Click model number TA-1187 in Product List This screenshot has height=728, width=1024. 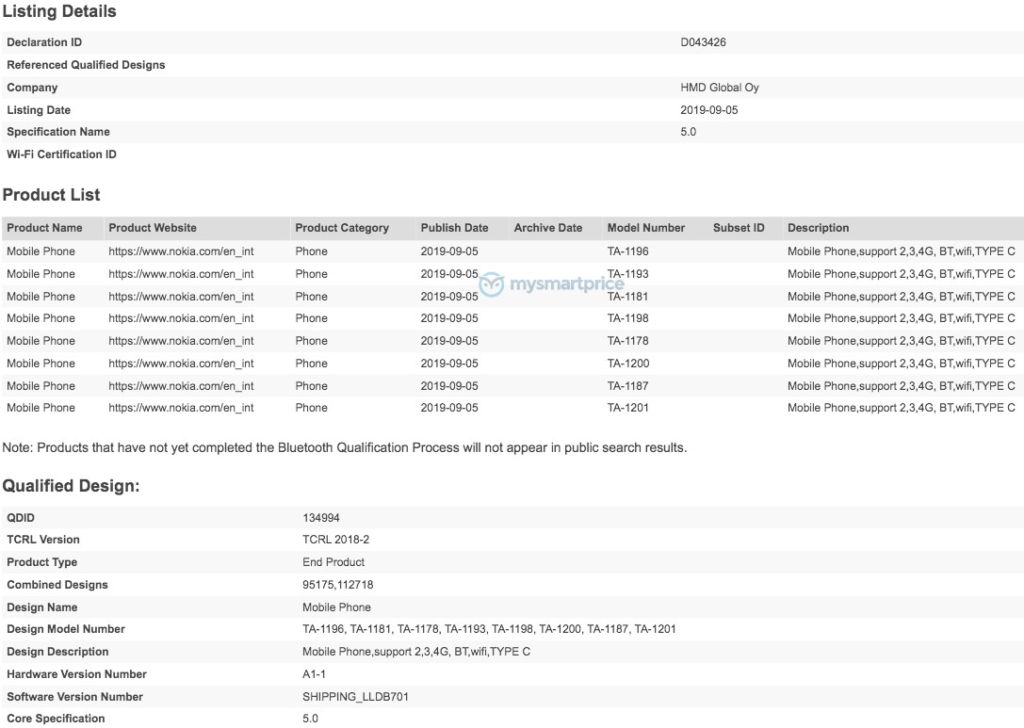(628, 386)
